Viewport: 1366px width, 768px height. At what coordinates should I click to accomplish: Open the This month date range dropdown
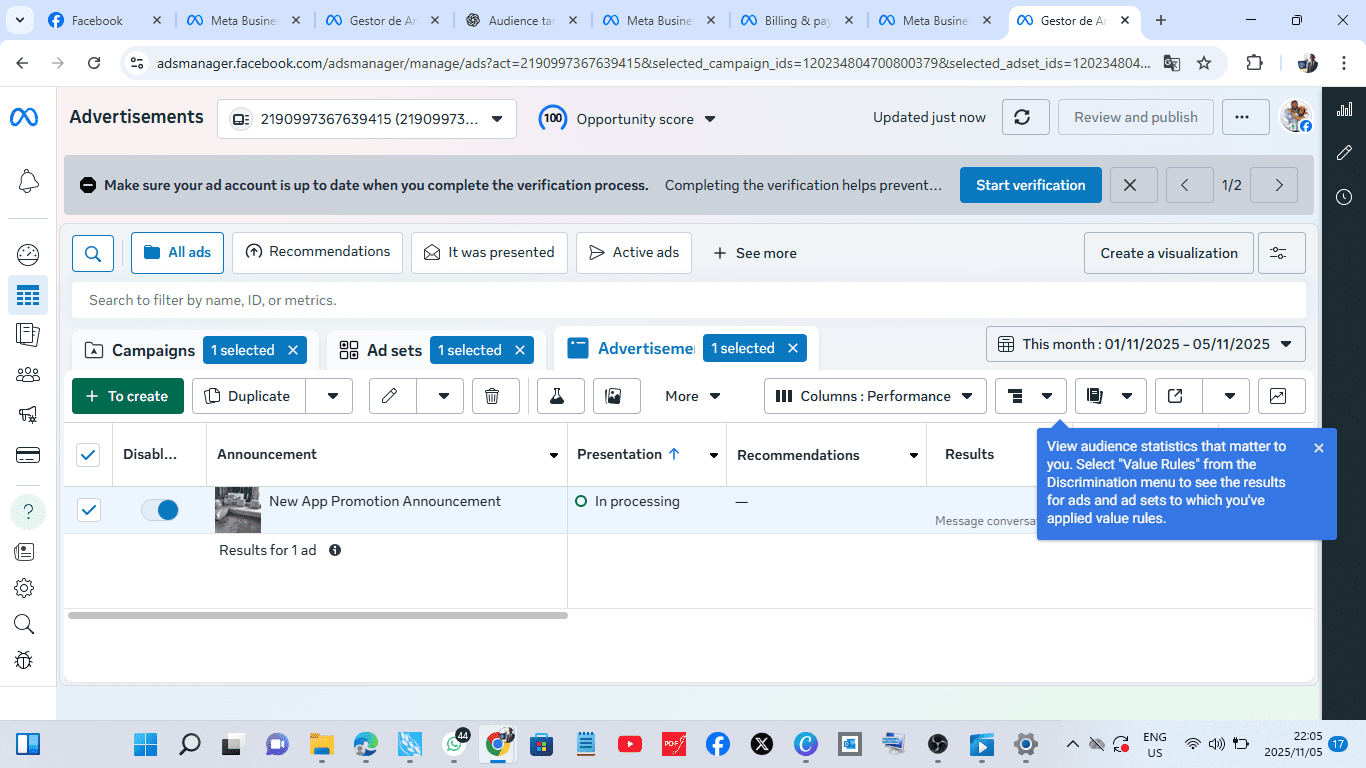[x=1145, y=344]
